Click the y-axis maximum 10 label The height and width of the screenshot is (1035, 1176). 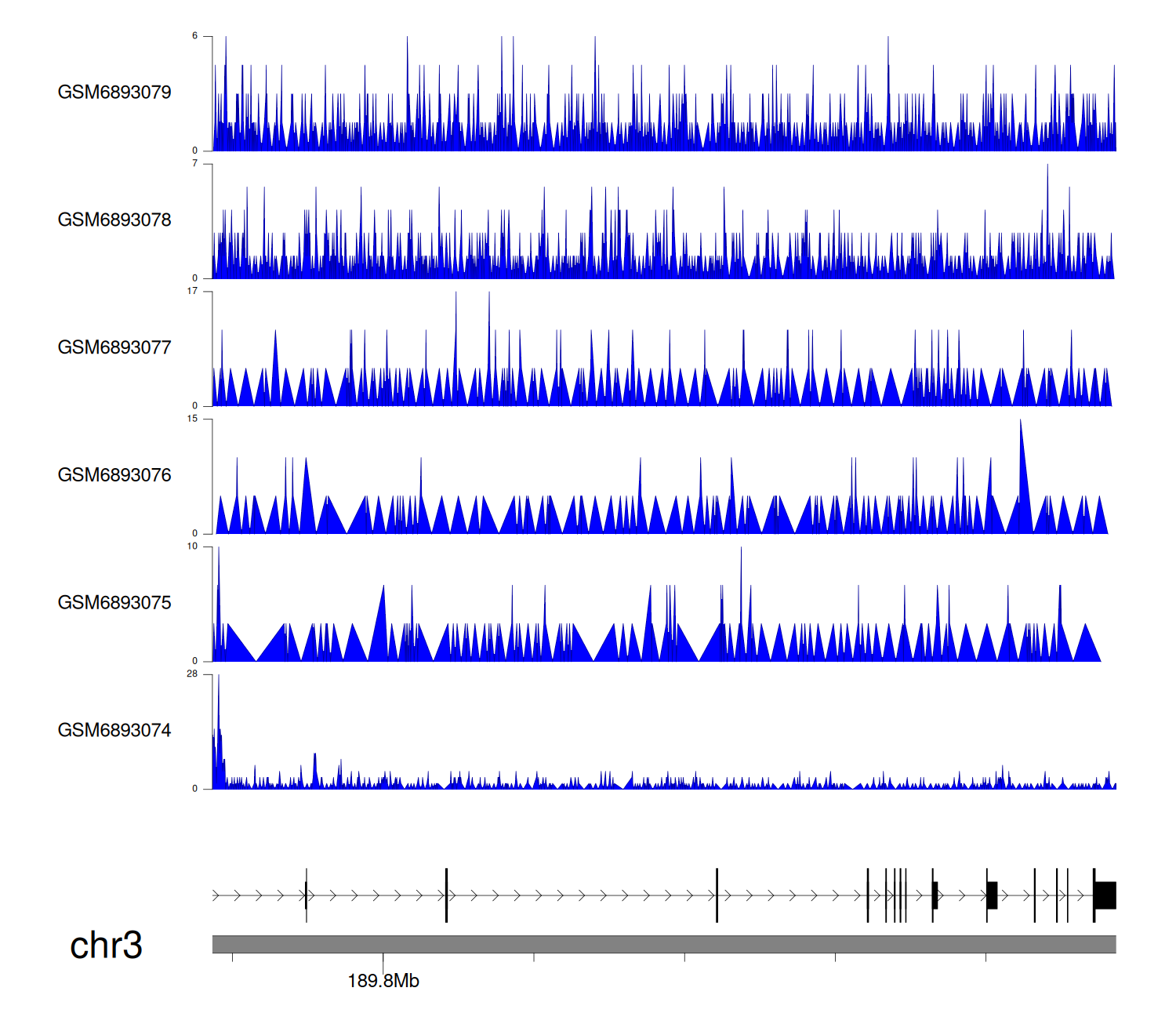[192, 547]
